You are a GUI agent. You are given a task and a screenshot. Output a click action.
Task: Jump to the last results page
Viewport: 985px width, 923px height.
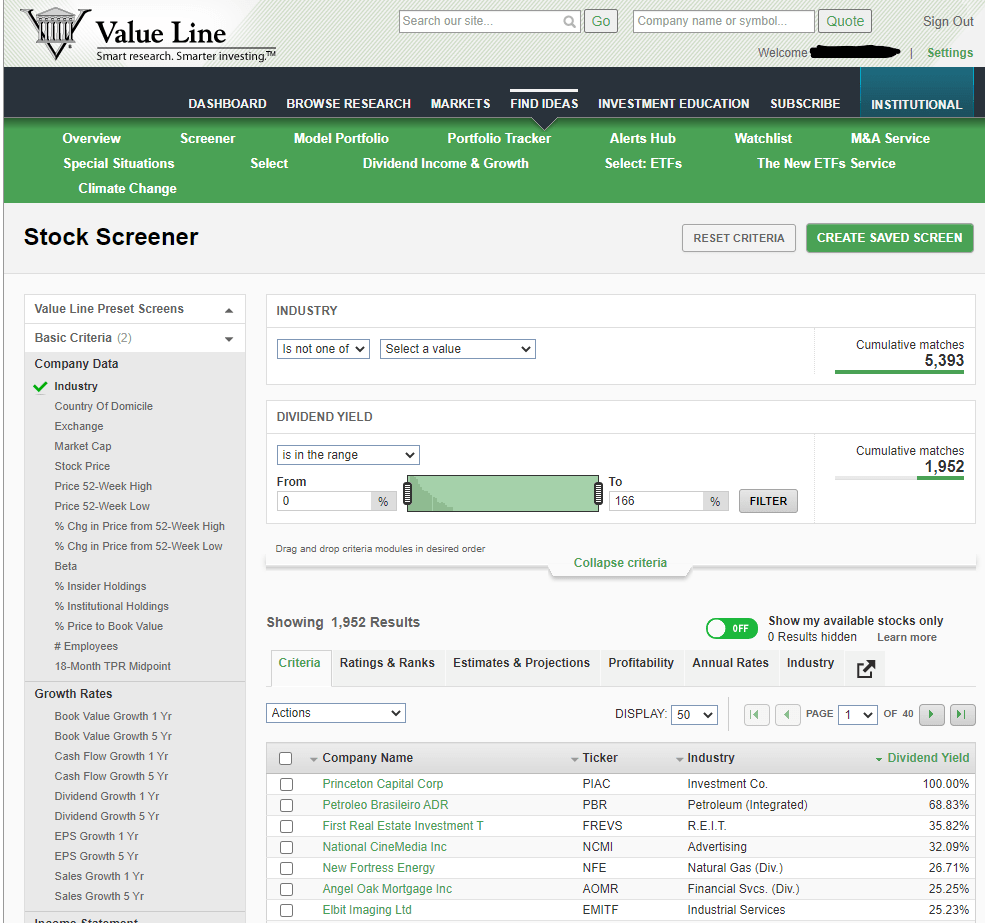coord(962,714)
